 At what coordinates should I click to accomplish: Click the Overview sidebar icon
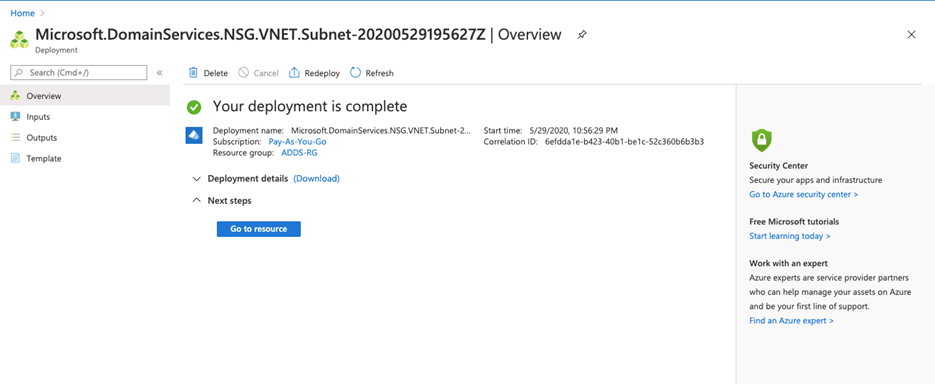point(16,95)
